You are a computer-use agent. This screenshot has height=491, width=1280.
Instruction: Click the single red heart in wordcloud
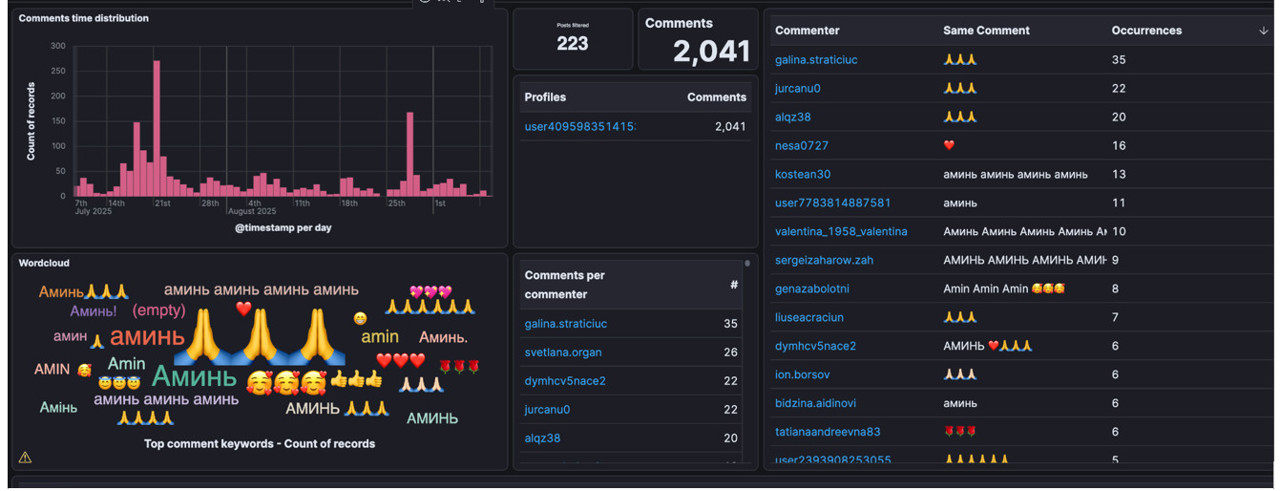point(243,309)
